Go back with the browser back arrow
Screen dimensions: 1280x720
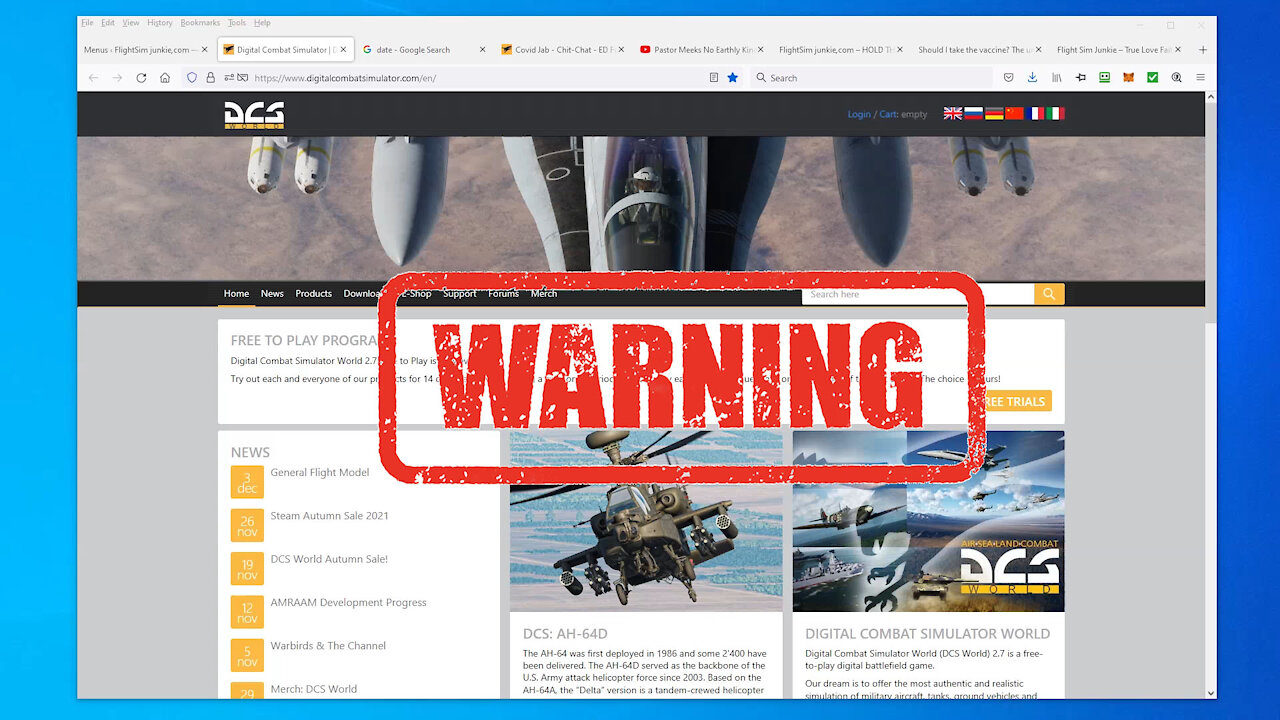click(93, 78)
